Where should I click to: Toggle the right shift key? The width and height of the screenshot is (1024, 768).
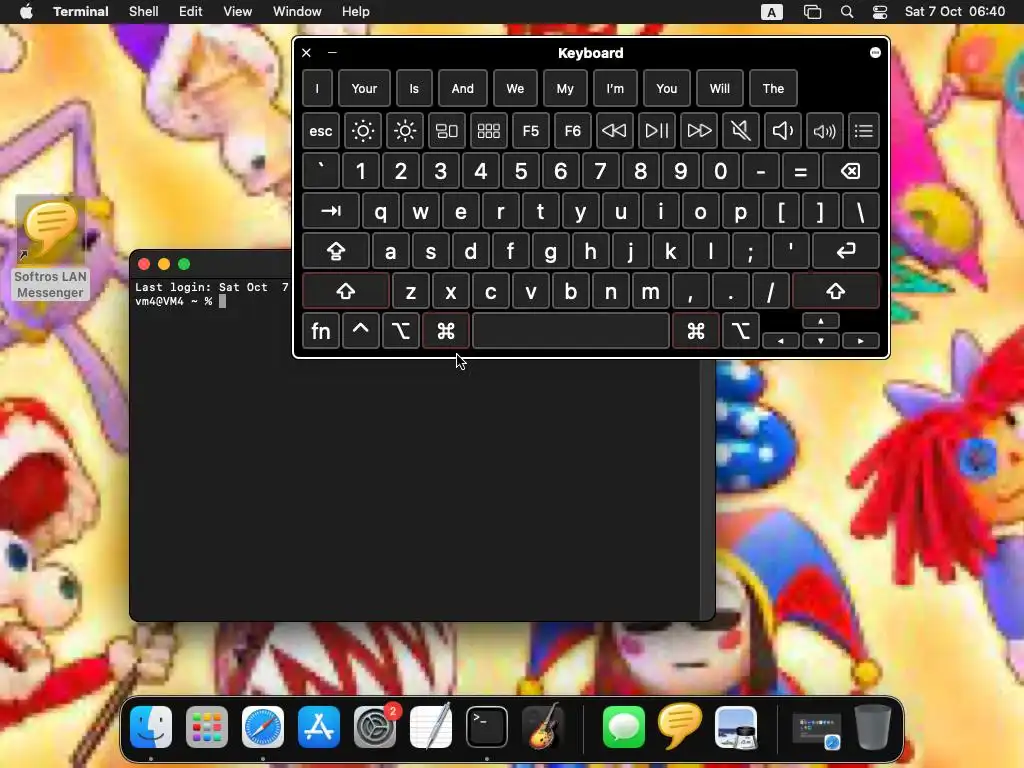point(835,291)
